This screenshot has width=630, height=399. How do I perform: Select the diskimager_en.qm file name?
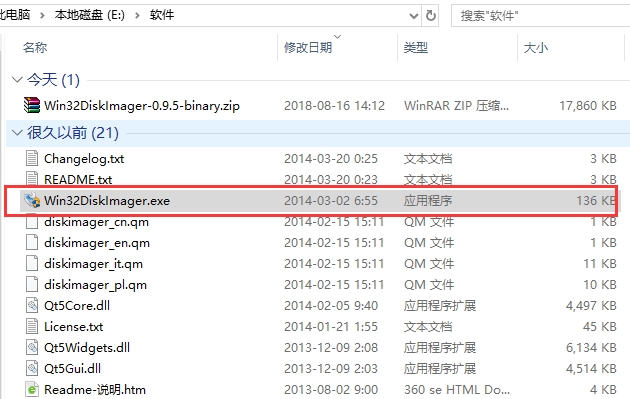(97, 243)
